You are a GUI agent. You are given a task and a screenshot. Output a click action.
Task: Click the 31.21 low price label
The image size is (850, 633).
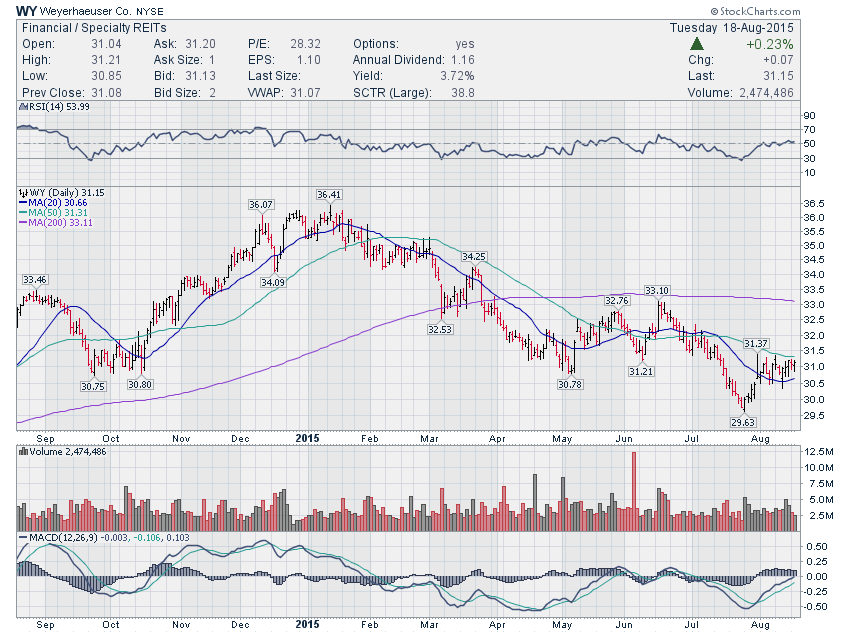[x=641, y=371]
